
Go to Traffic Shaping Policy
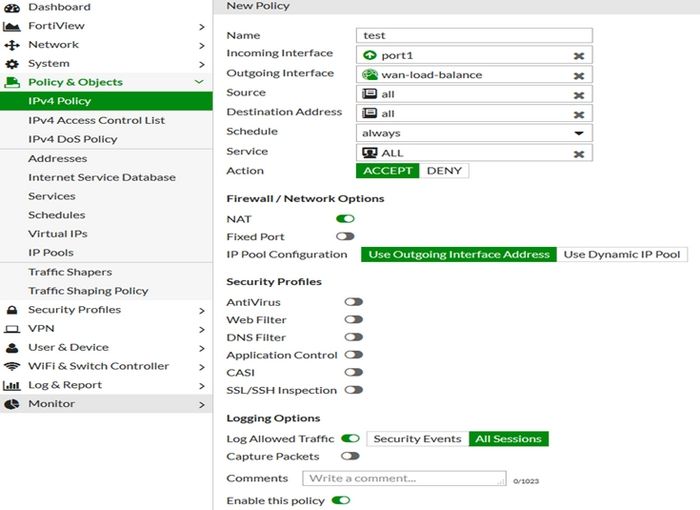(88, 291)
